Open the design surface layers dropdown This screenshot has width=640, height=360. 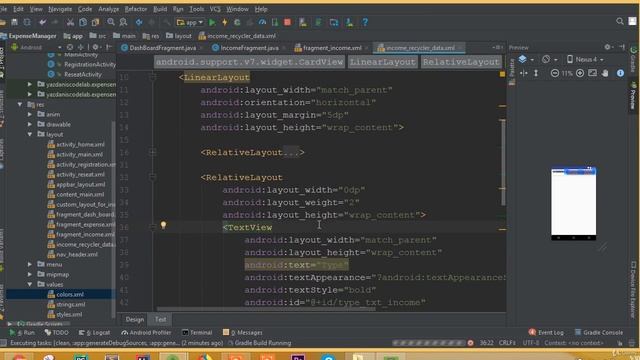tap(525, 60)
